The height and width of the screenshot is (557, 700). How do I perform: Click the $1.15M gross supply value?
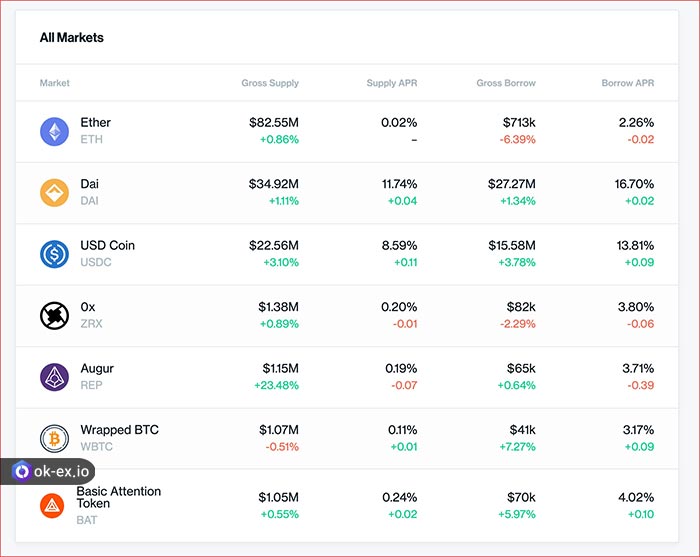click(280, 369)
